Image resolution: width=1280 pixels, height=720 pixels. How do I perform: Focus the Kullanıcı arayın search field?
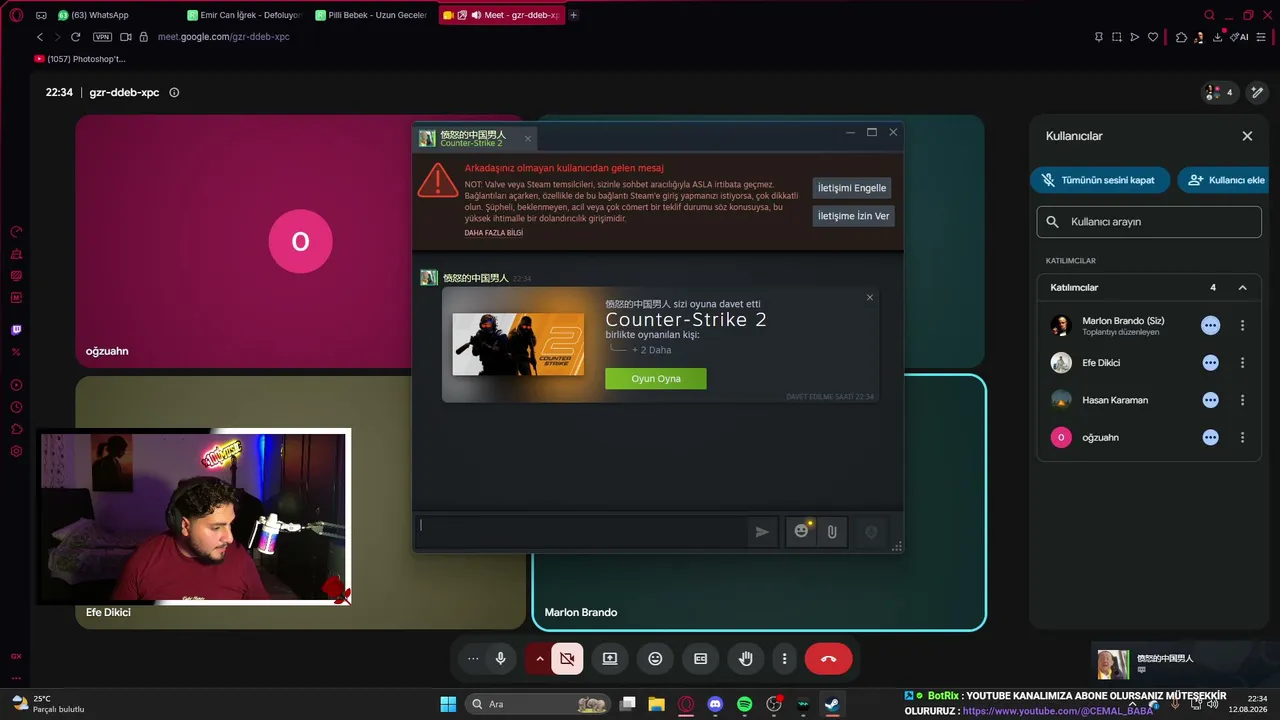point(1149,222)
